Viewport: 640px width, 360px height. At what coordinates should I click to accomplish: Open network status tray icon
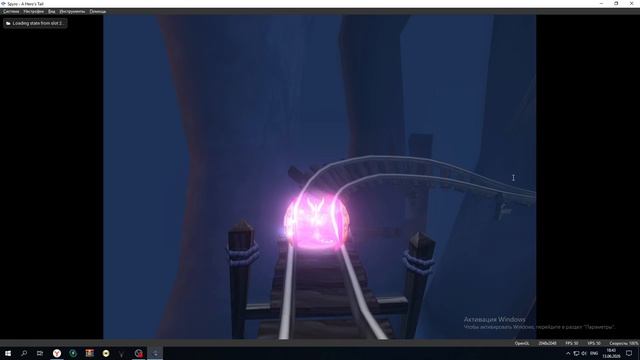(x=576, y=353)
